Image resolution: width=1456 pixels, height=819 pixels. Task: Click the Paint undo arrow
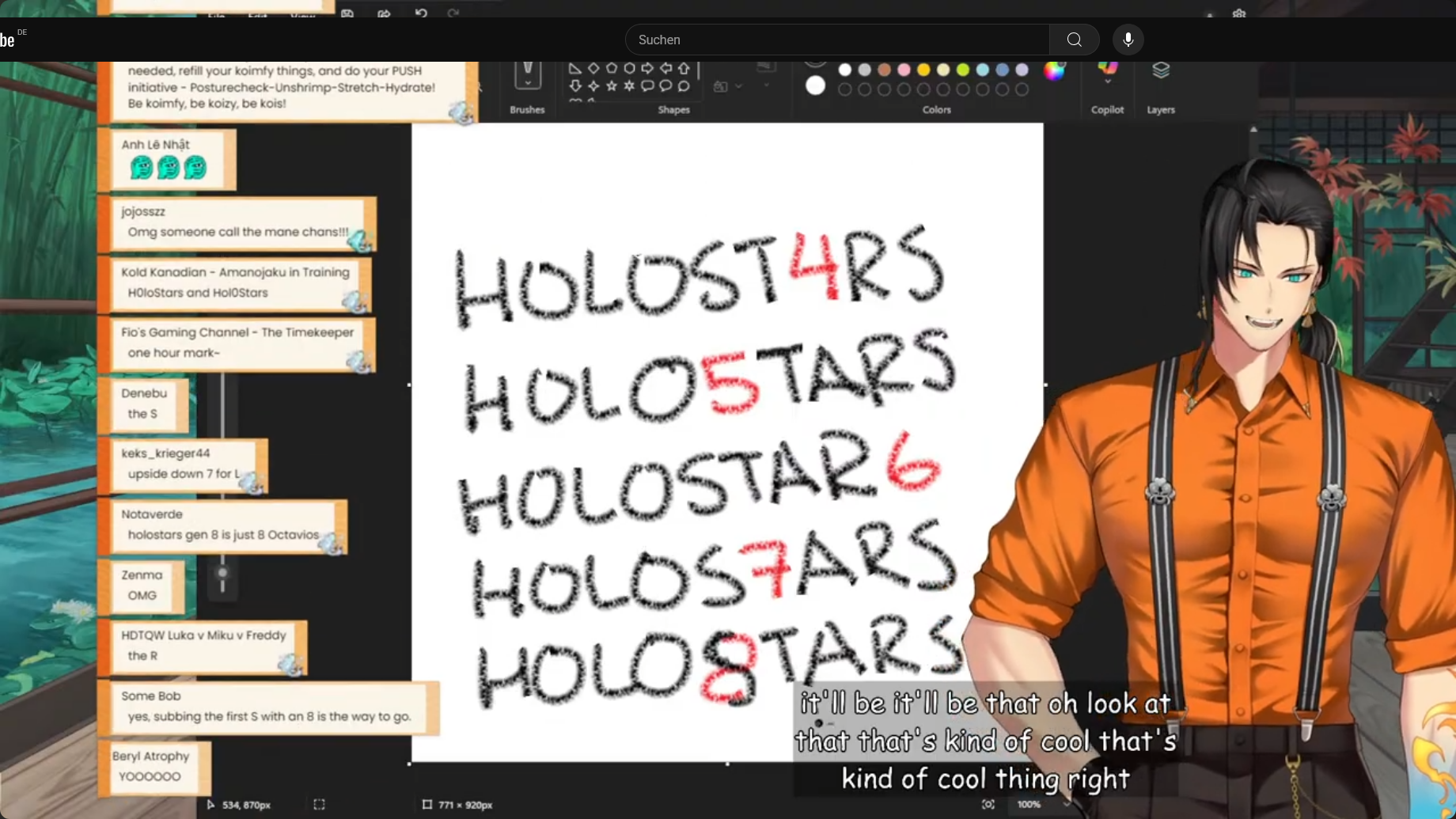pyautogui.click(x=421, y=13)
